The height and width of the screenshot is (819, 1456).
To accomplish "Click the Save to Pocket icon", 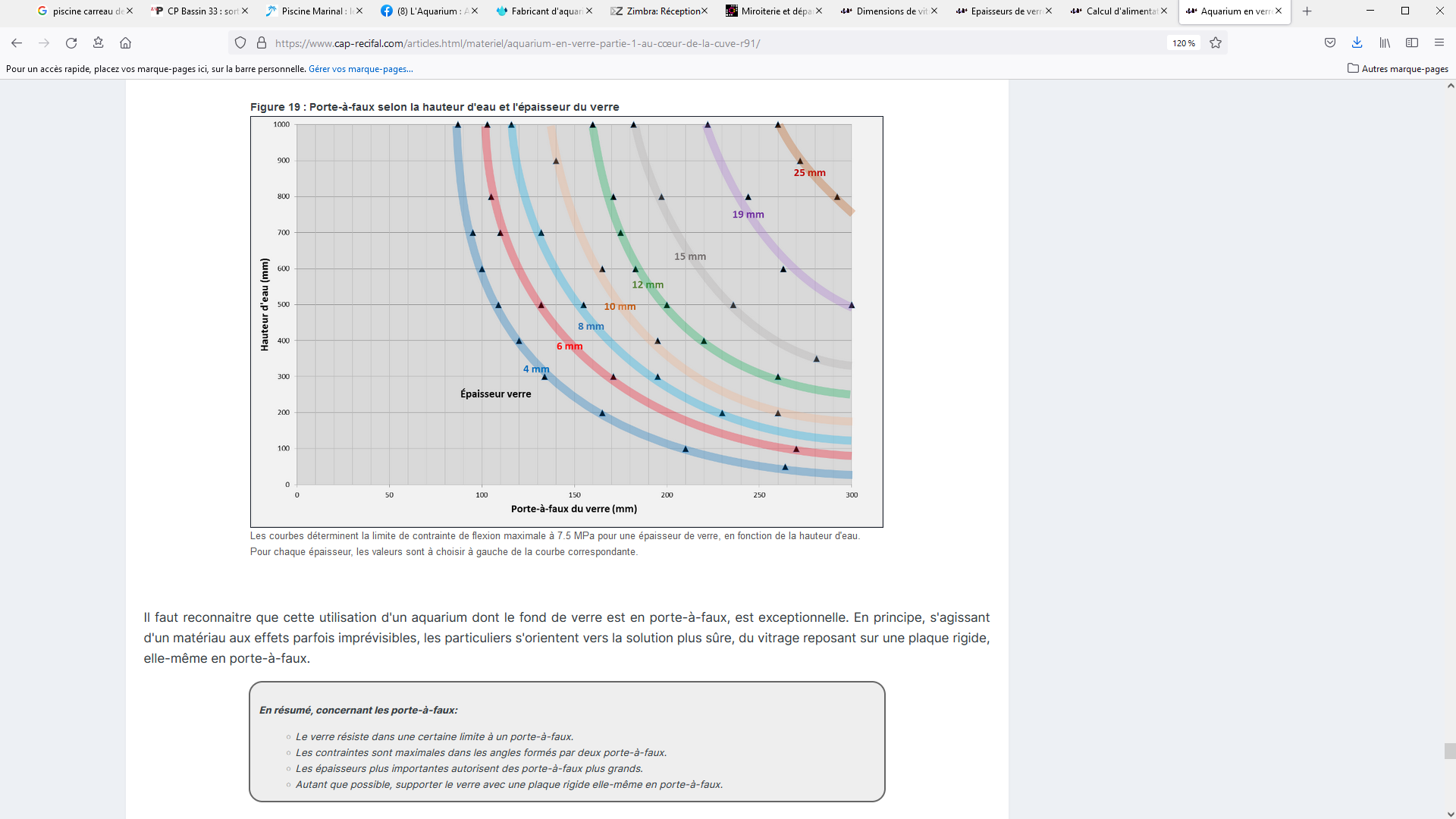I will (1330, 43).
